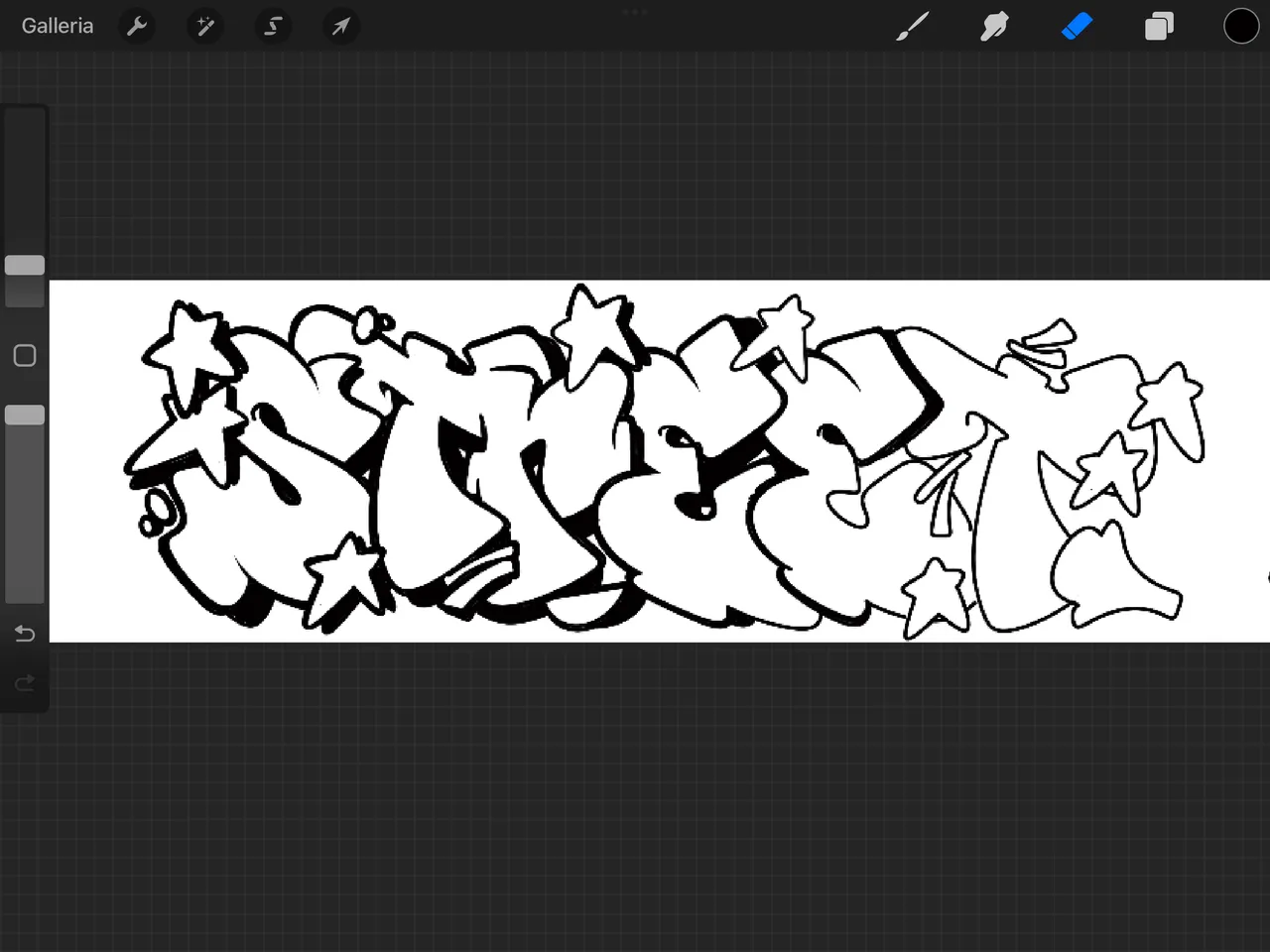Redo the last undone action
1270x952 pixels.
point(25,682)
